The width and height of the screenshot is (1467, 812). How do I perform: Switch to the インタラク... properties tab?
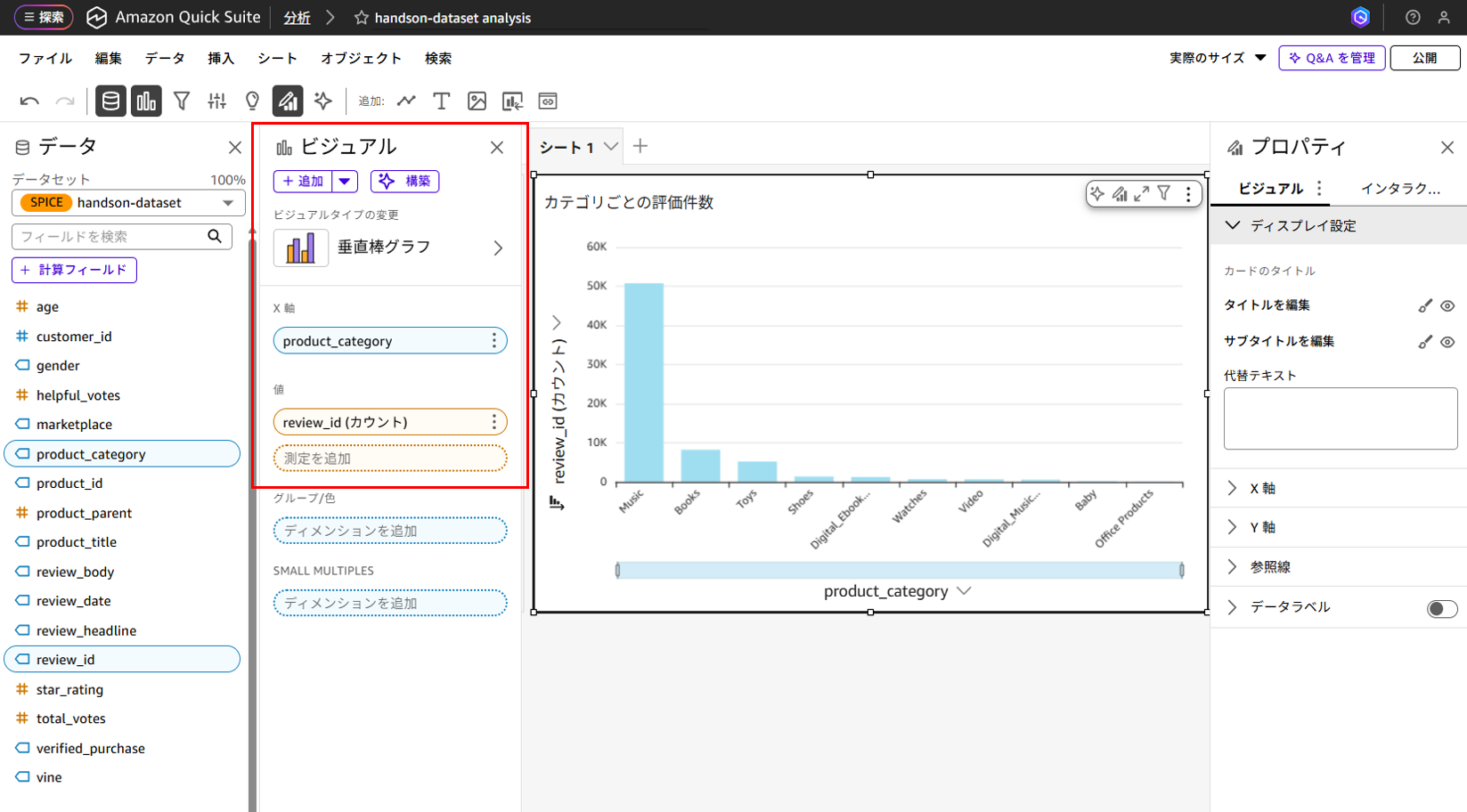(x=1400, y=189)
